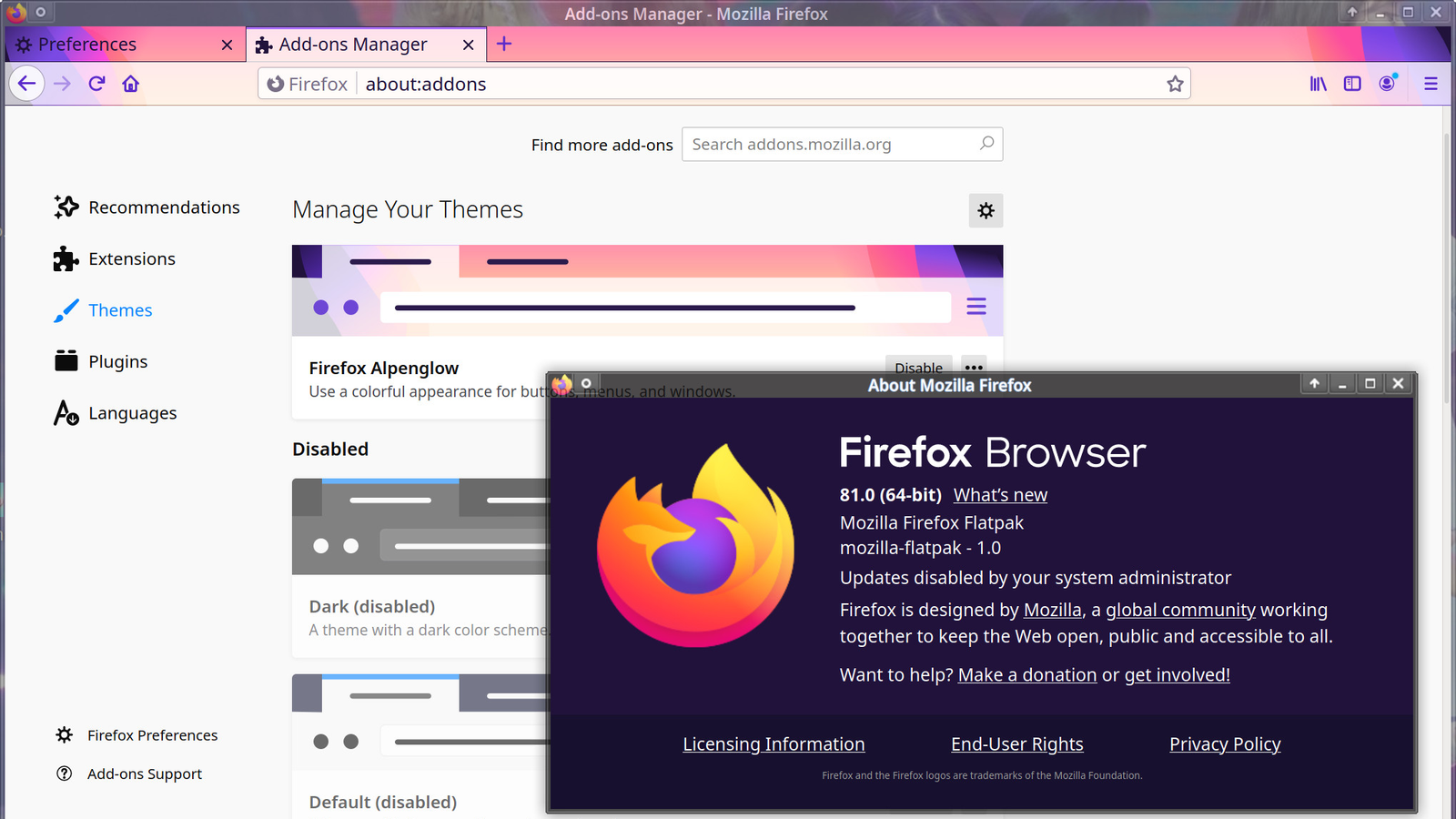Open the Firefox Account icon
The width and height of the screenshot is (1456, 819).
click(x=1387, y=84)
